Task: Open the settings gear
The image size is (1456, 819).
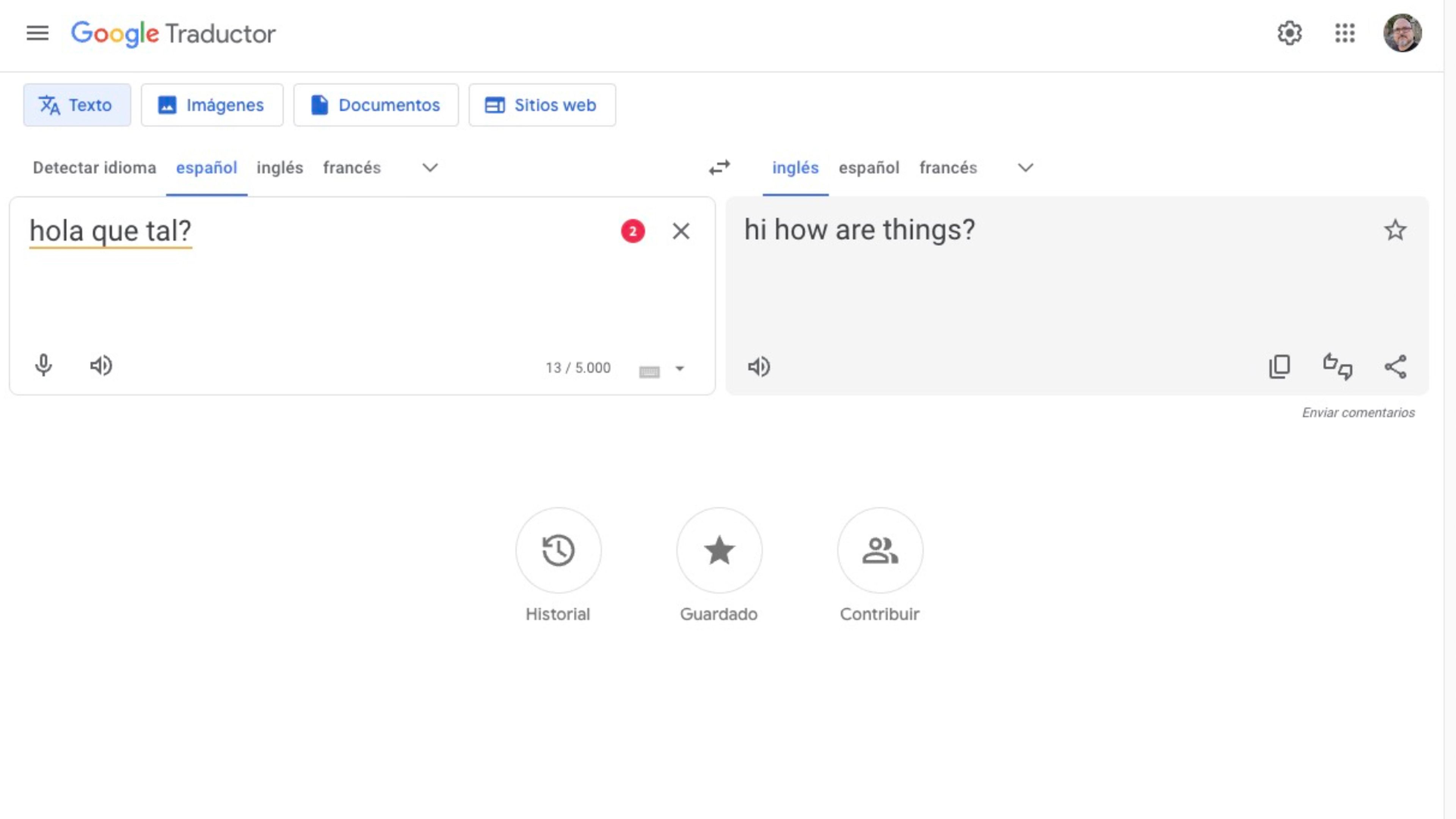Action: [x=1289, y=33]
